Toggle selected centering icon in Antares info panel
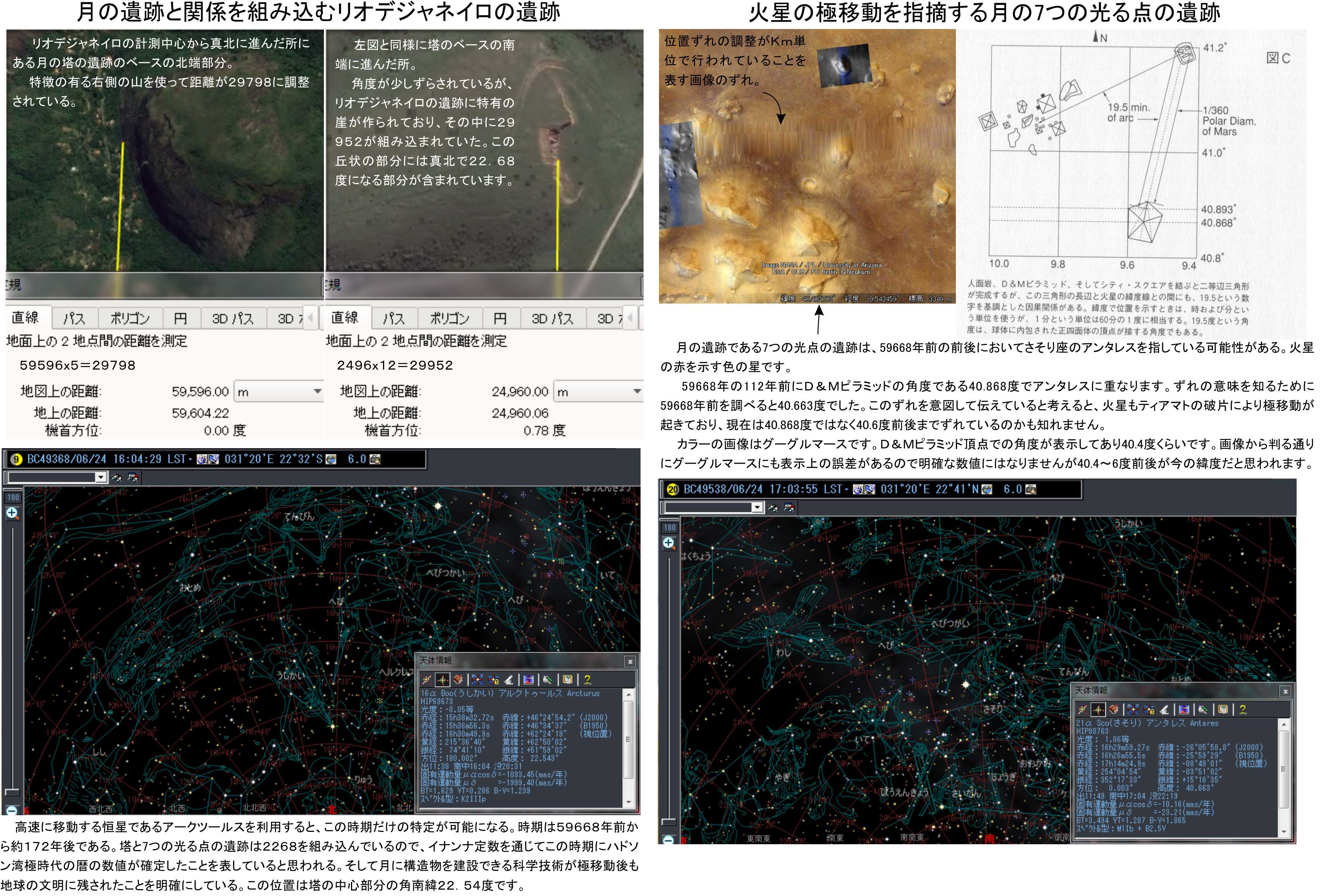 pos(1099,709)
